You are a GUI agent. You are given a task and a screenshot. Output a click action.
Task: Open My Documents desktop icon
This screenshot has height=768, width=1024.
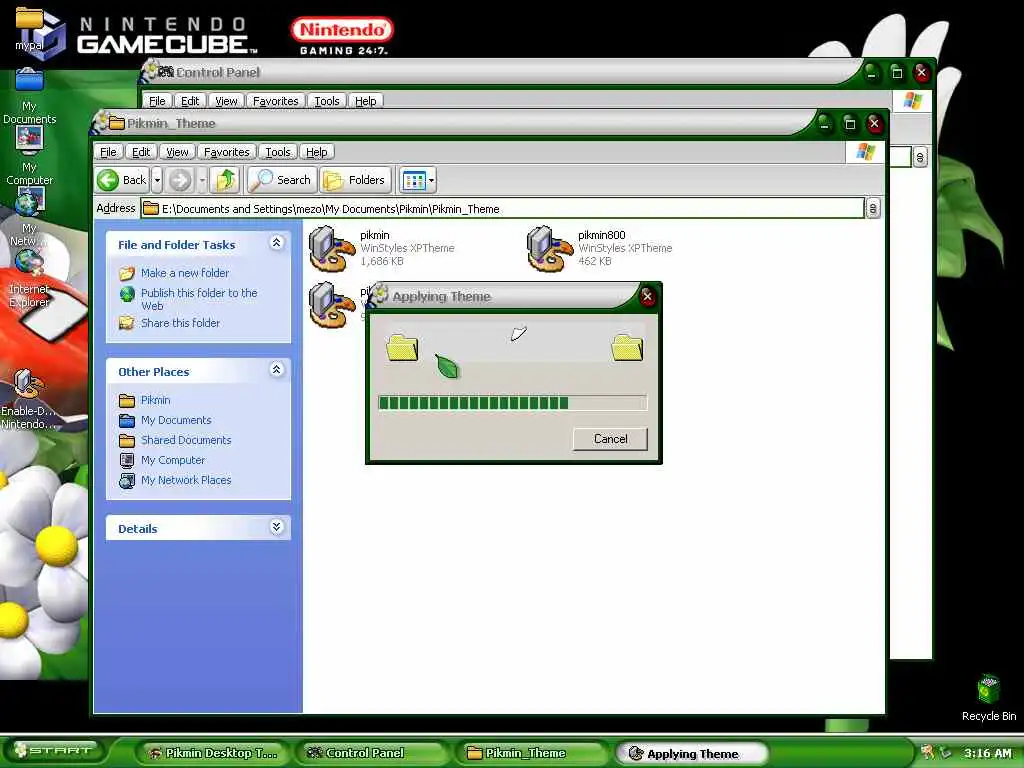point(29,96)
